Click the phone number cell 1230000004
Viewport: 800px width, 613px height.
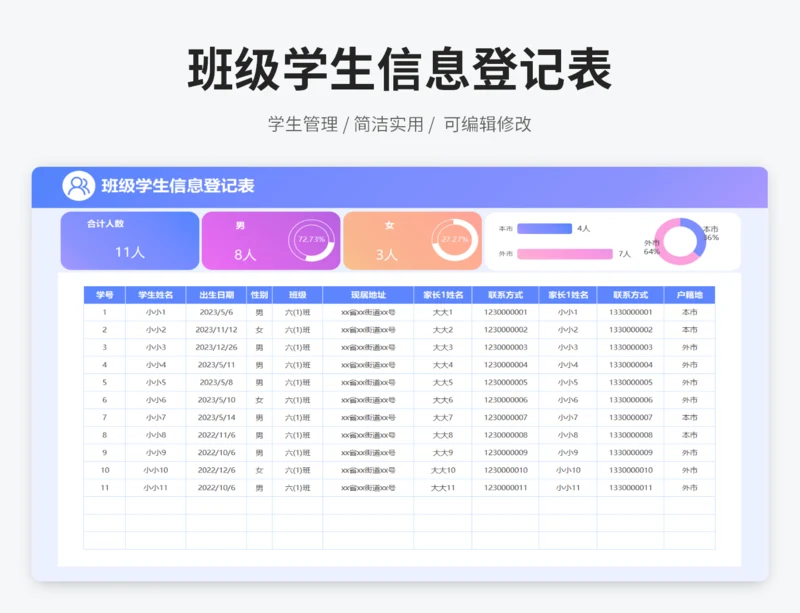pos(506,365)
